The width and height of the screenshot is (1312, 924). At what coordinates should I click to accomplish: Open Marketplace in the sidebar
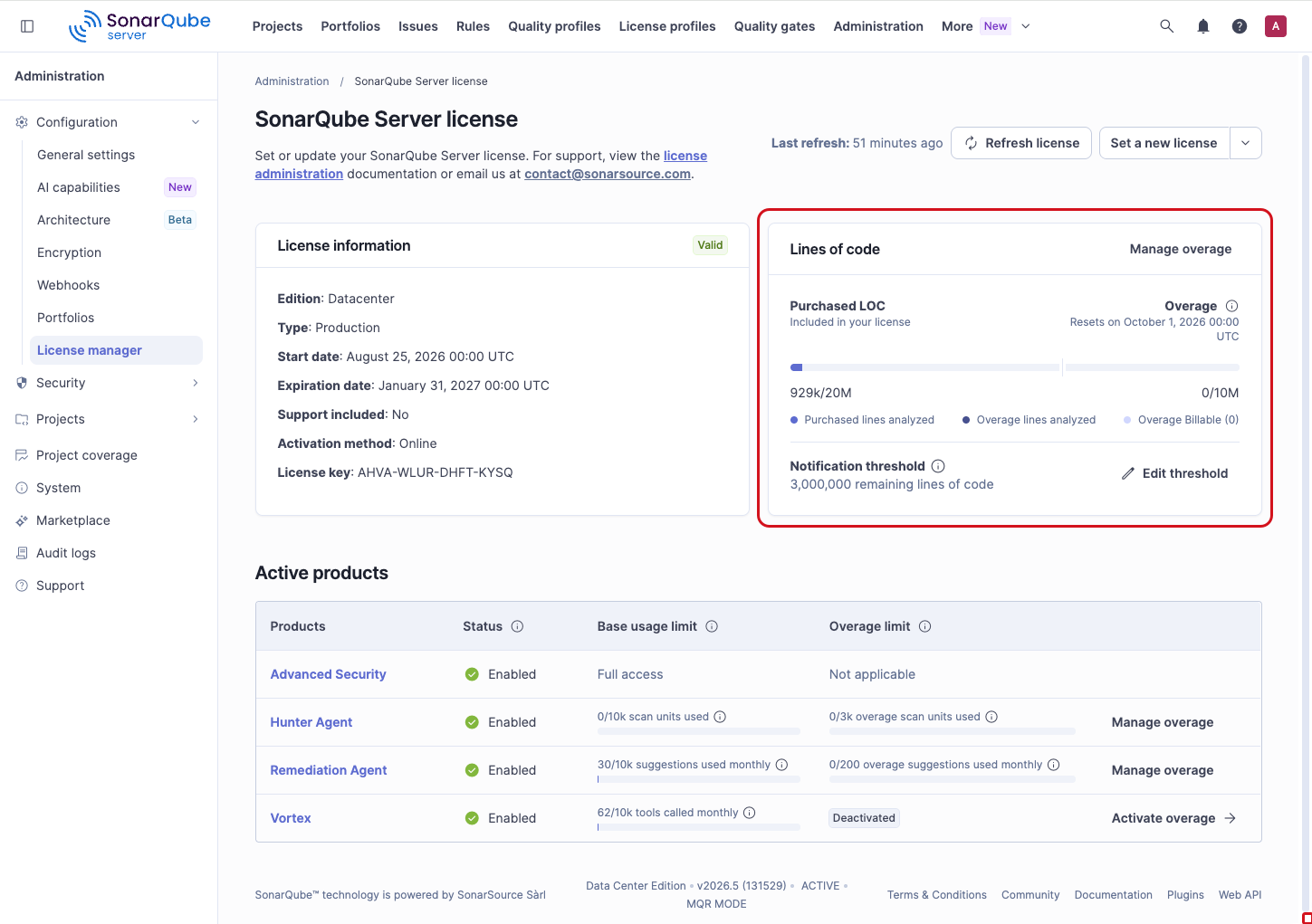(x=73, y=520)
